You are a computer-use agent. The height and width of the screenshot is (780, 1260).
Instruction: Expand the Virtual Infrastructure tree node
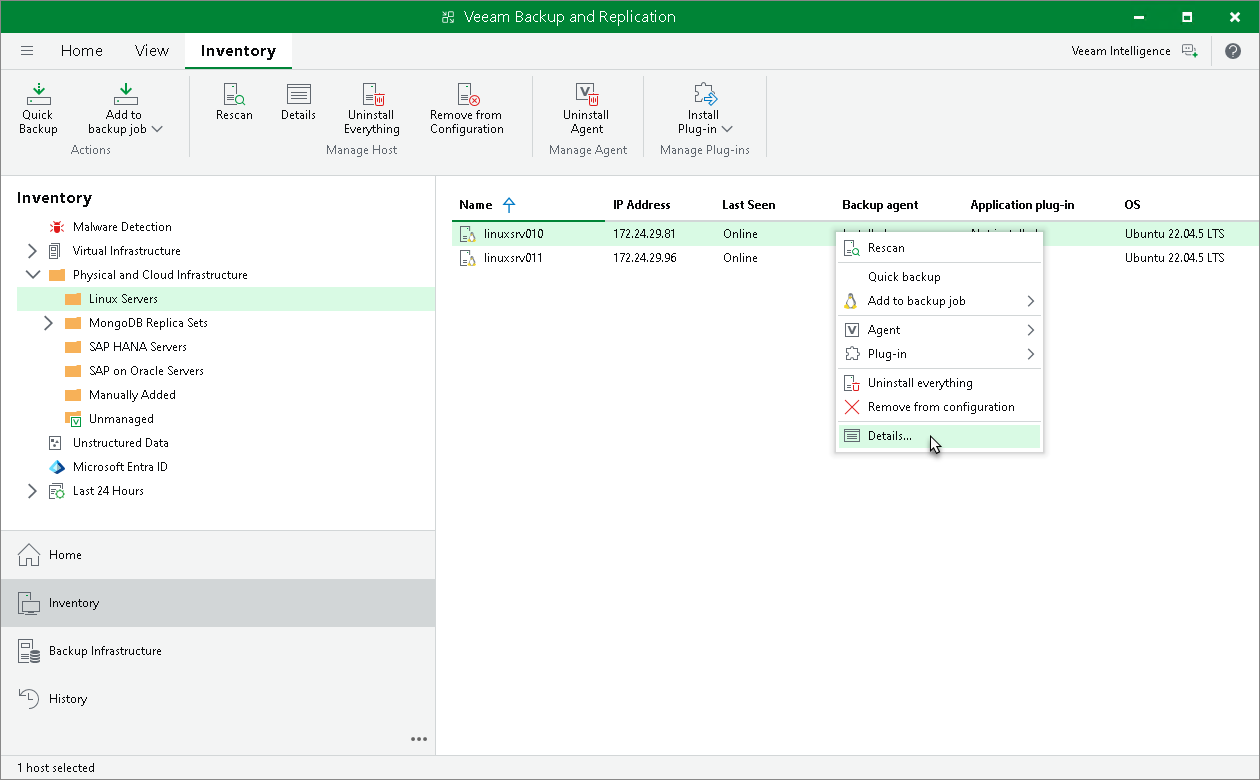pos(32,251)
